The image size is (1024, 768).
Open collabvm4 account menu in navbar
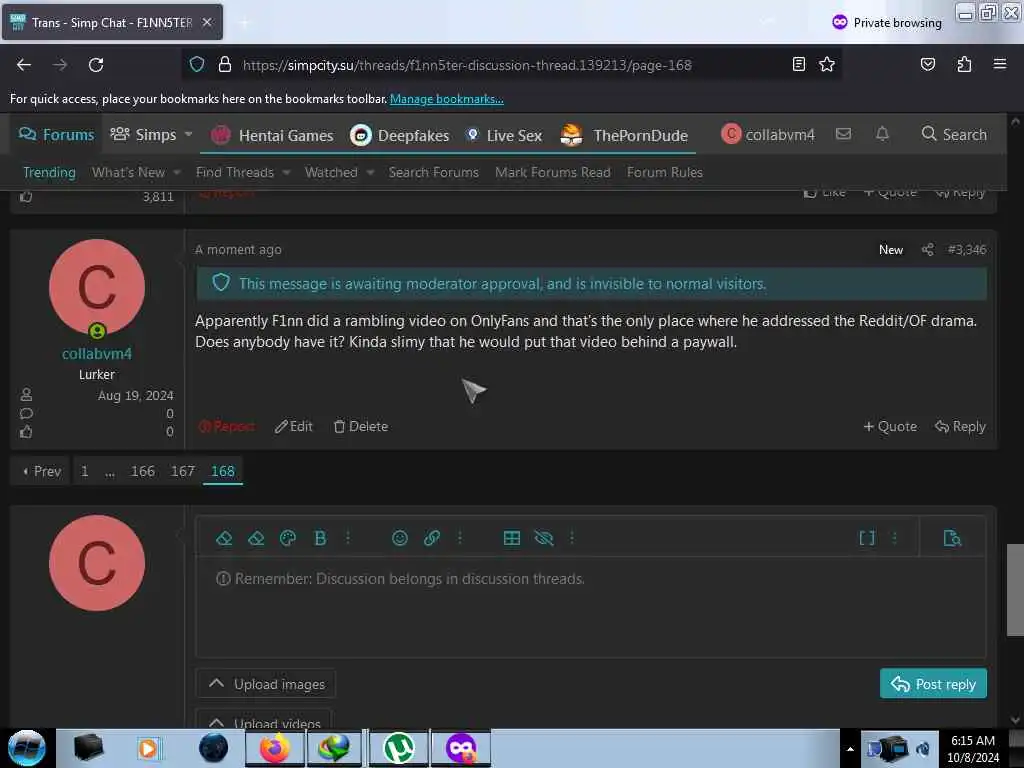pyautogui.click(x=768, y=135)
